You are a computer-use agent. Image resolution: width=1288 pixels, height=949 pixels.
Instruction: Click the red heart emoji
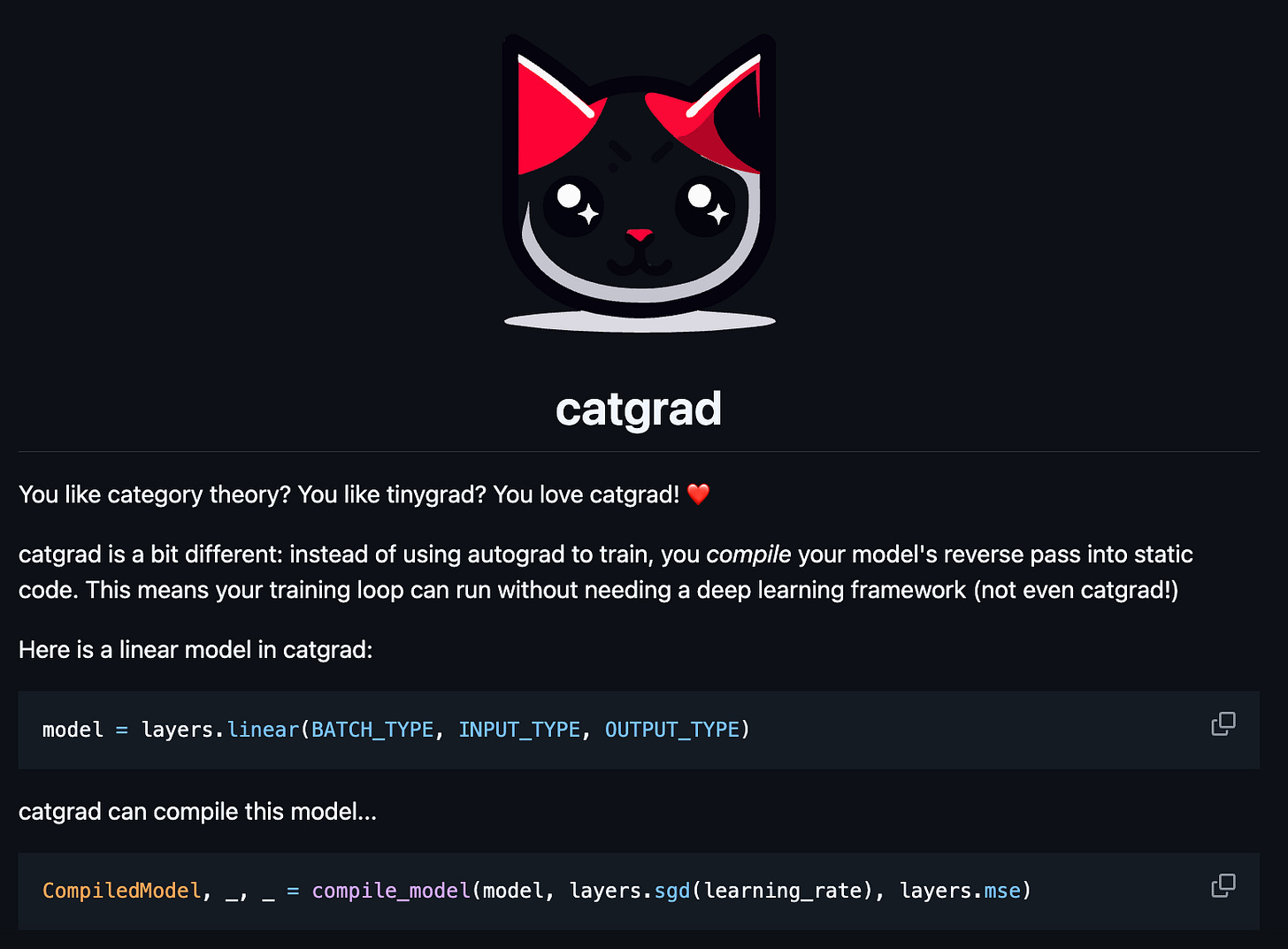click(x=698, y=494)
